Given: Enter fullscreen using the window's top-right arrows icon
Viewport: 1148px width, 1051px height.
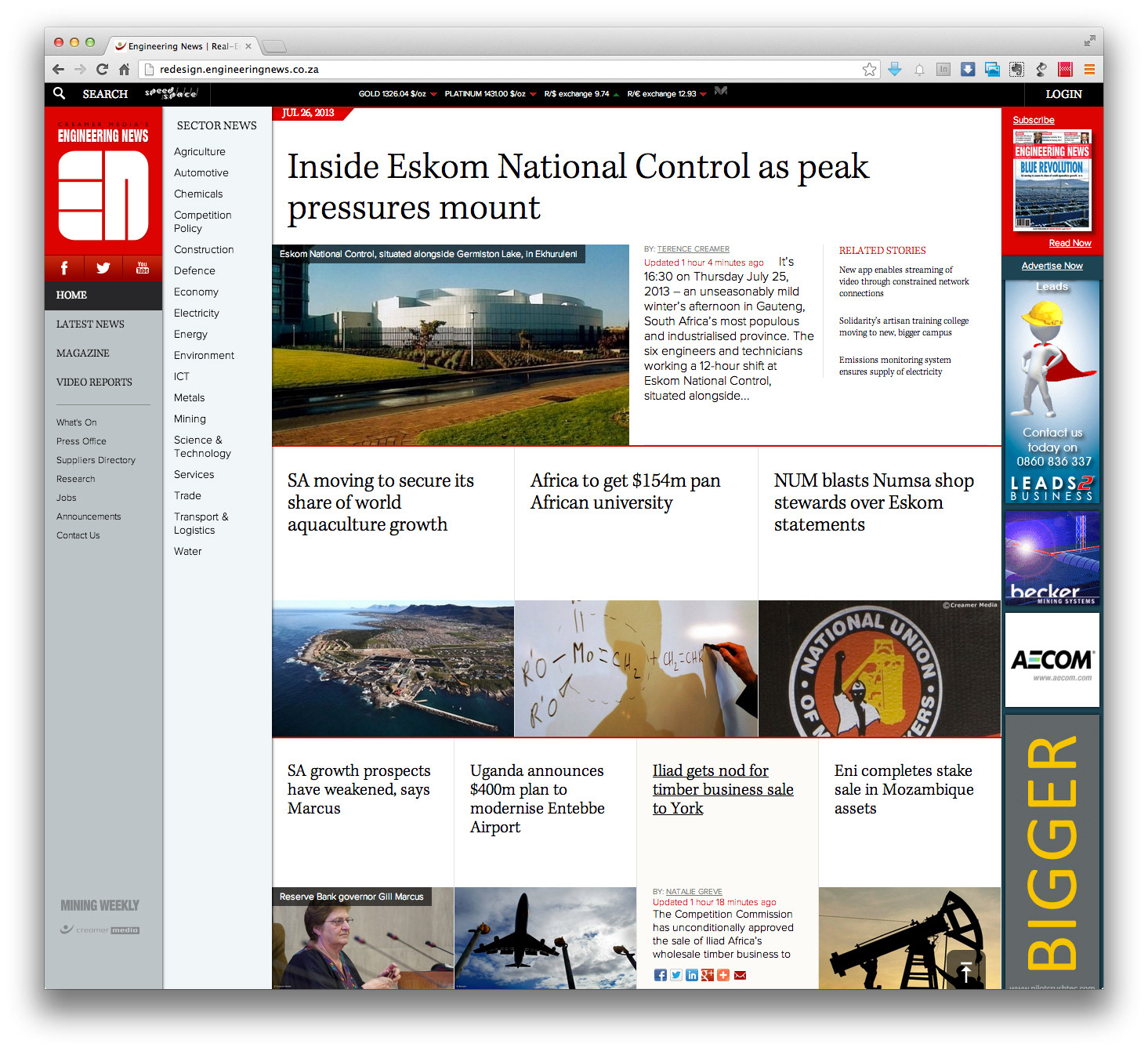Looking at the screenshot, I should pos(1089,41).
